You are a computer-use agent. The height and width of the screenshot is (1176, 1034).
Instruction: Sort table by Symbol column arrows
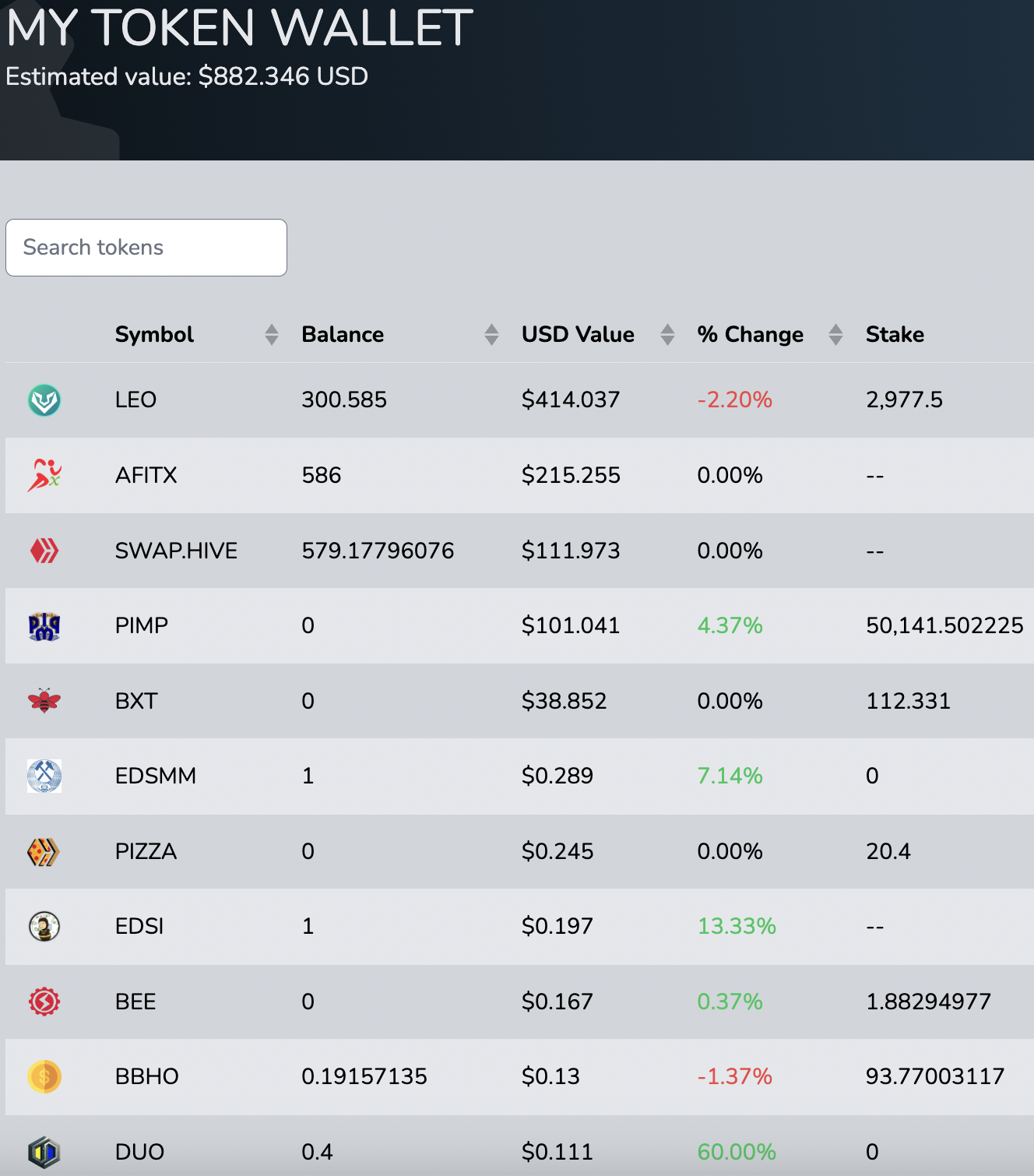point(271,335)
